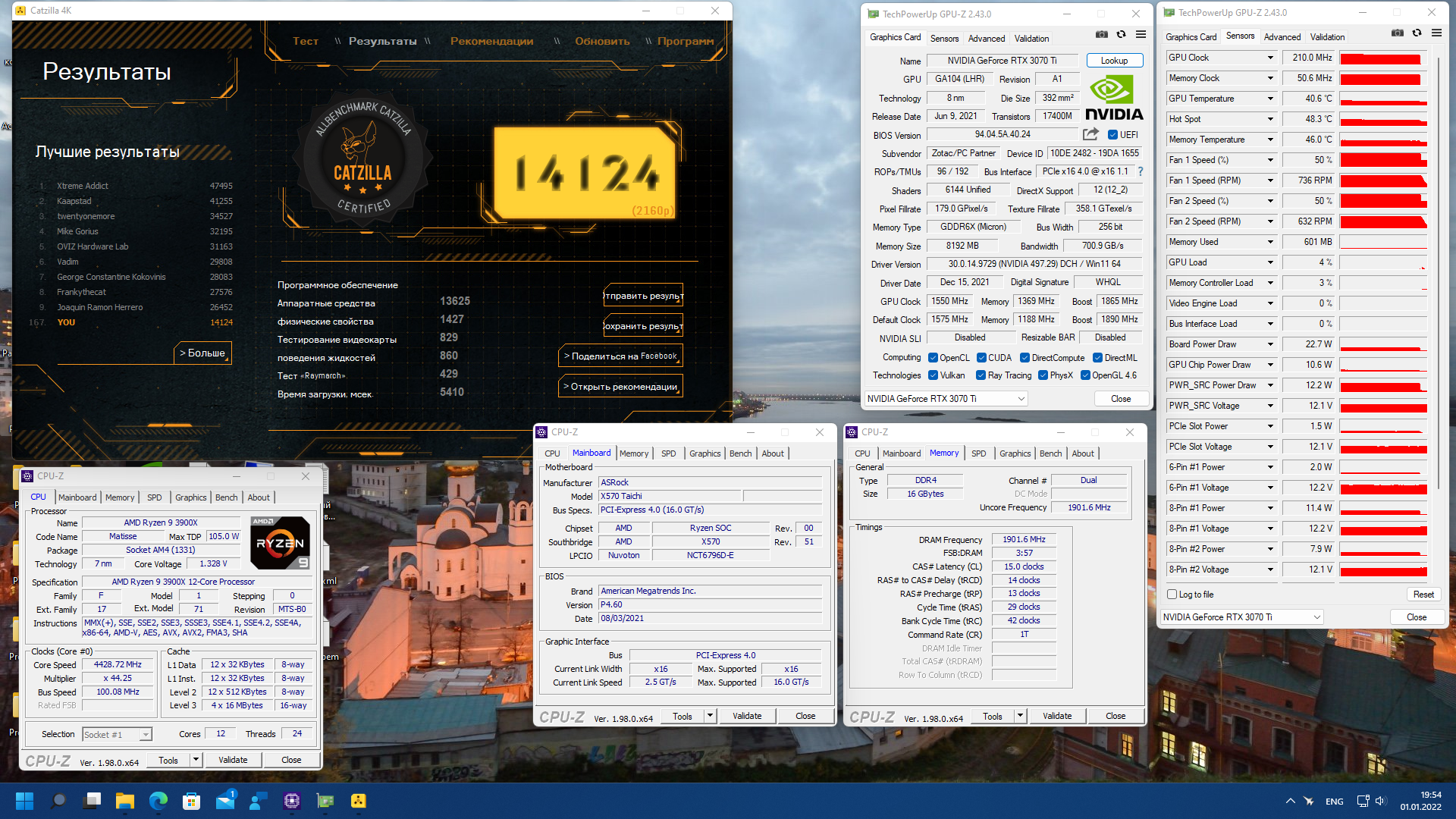The image size is (1456, 819).
Task: Switch to Validation tab in GPU-Z Sensors window
Action: (1328, 37)
